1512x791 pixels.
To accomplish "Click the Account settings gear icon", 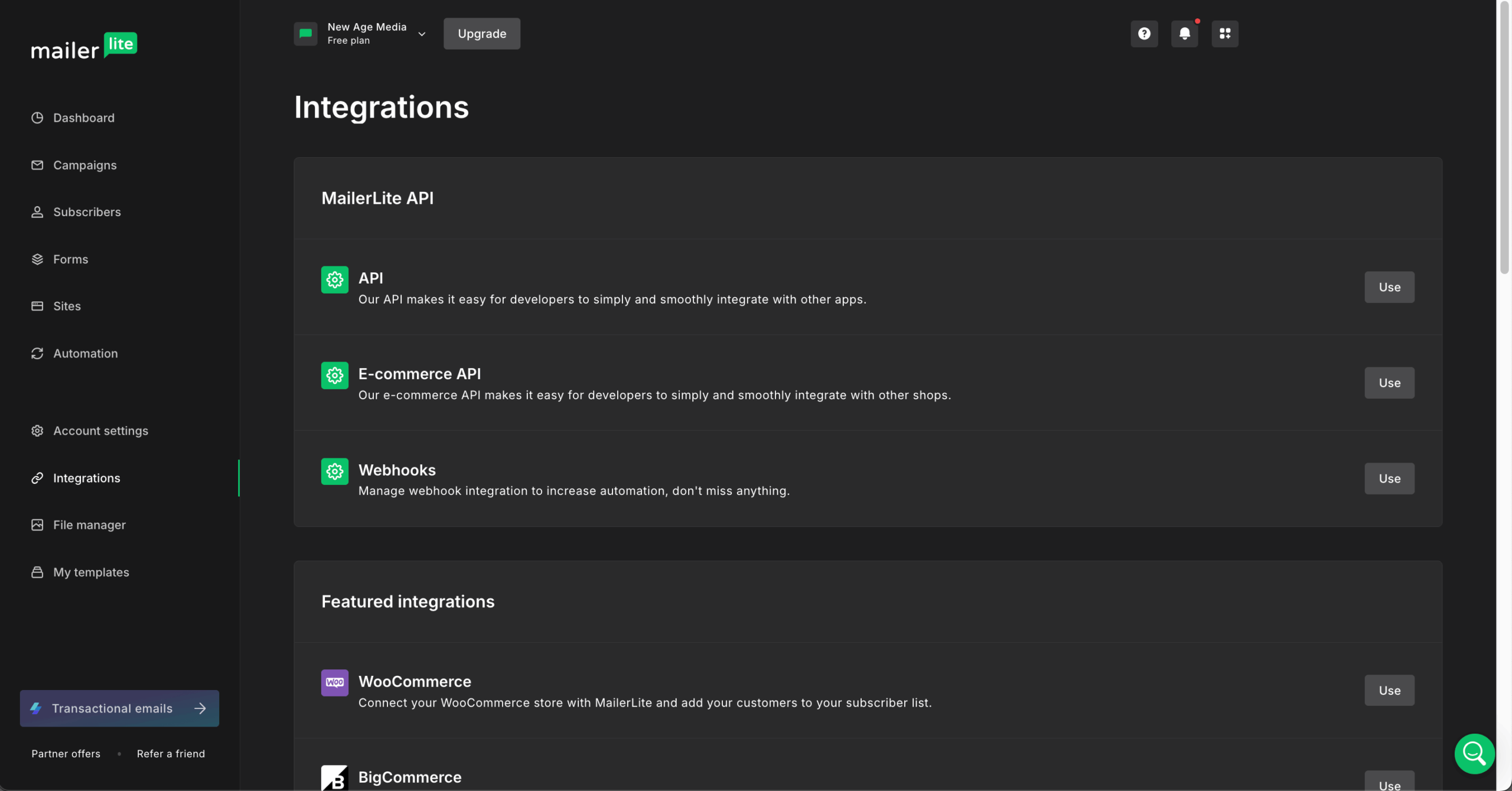I will click(37, 431).
